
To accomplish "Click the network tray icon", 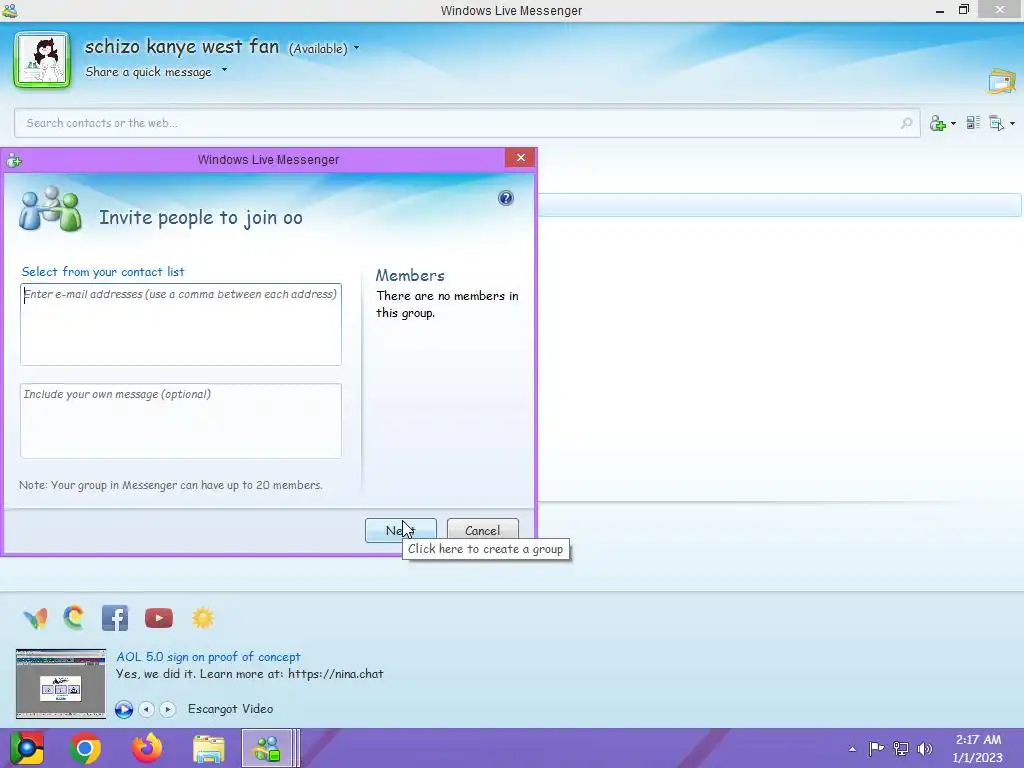I will 901,748.
